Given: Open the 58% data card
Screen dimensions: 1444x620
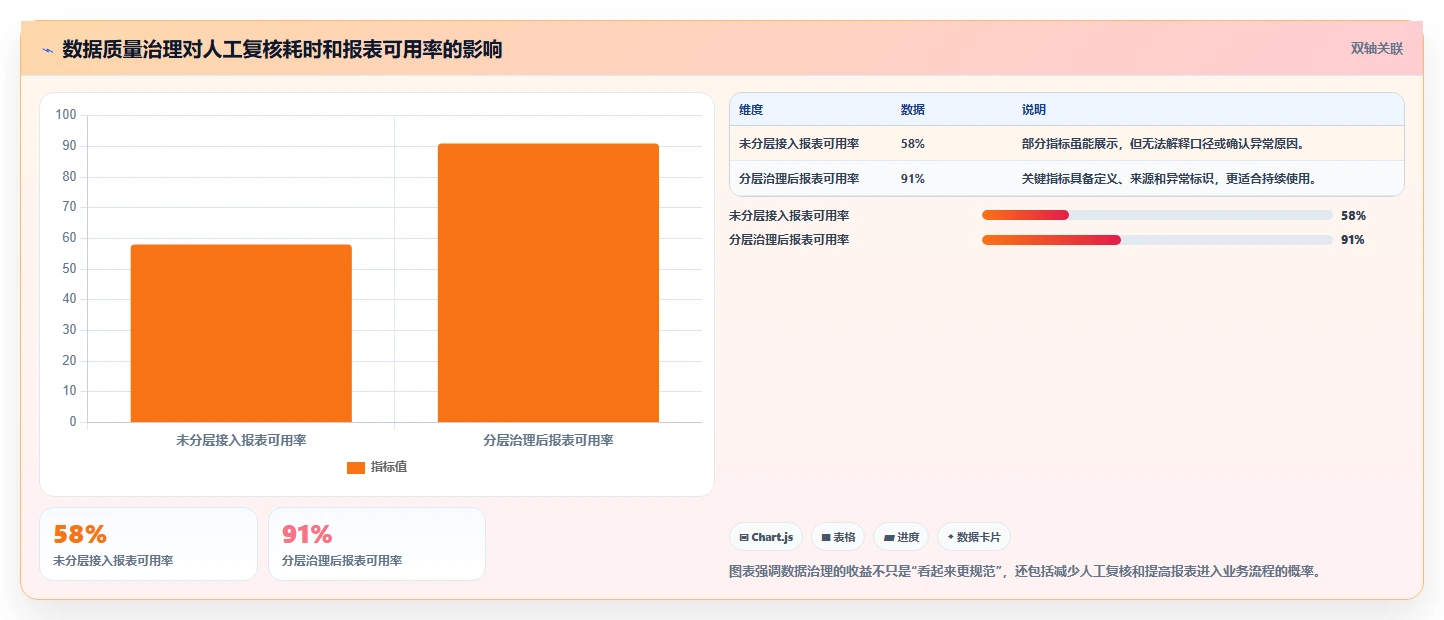Looking at the screenshot, I should pyautogui.click(x=148, y=544).
